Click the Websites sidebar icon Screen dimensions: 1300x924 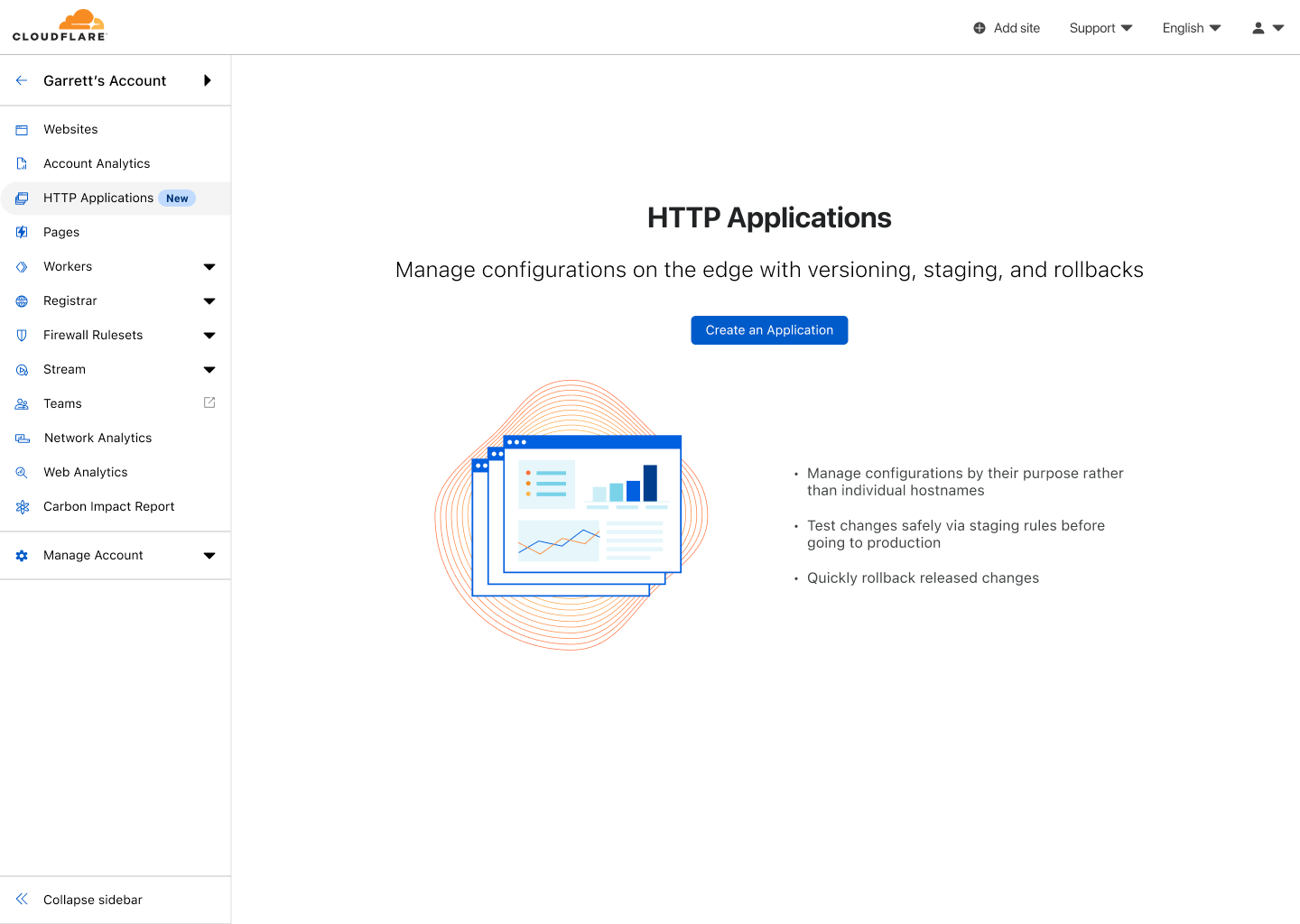[x=22, y=130]
